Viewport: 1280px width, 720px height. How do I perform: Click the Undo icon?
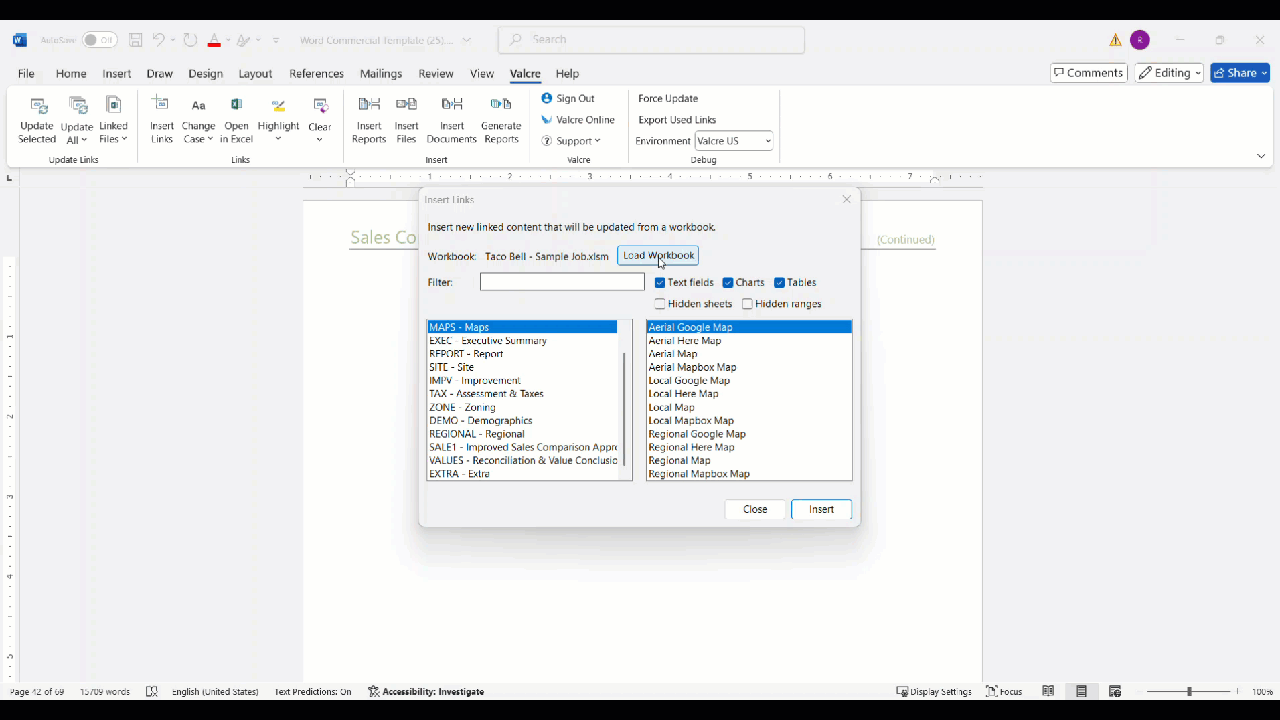[x=159, y=40]
